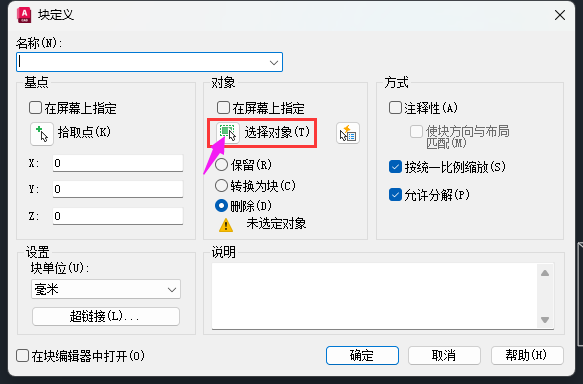
Task: Uncheck 允许分解(P) option
Action: click(395, 194)
